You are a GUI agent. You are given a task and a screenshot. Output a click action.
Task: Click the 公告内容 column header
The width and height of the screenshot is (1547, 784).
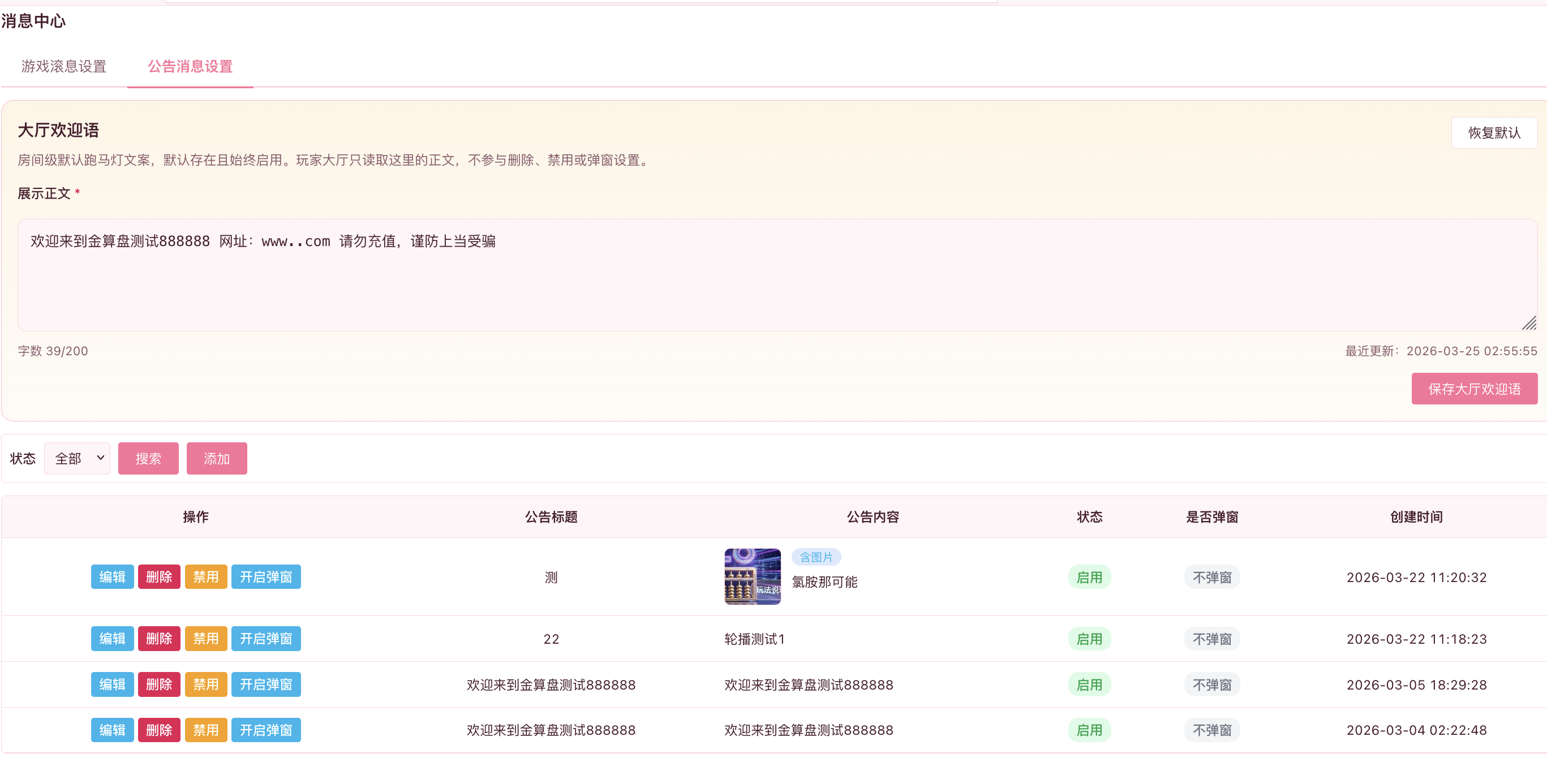tap(873, 517)
